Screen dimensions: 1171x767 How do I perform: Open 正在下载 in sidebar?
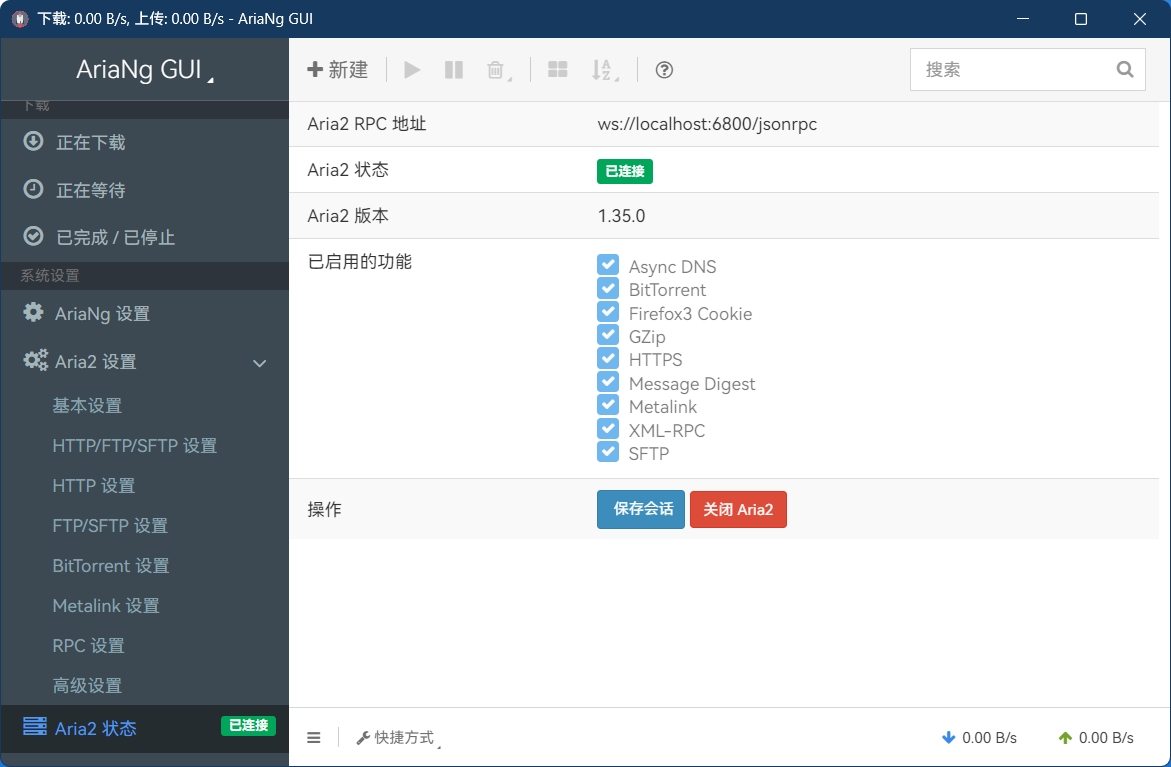144,142
